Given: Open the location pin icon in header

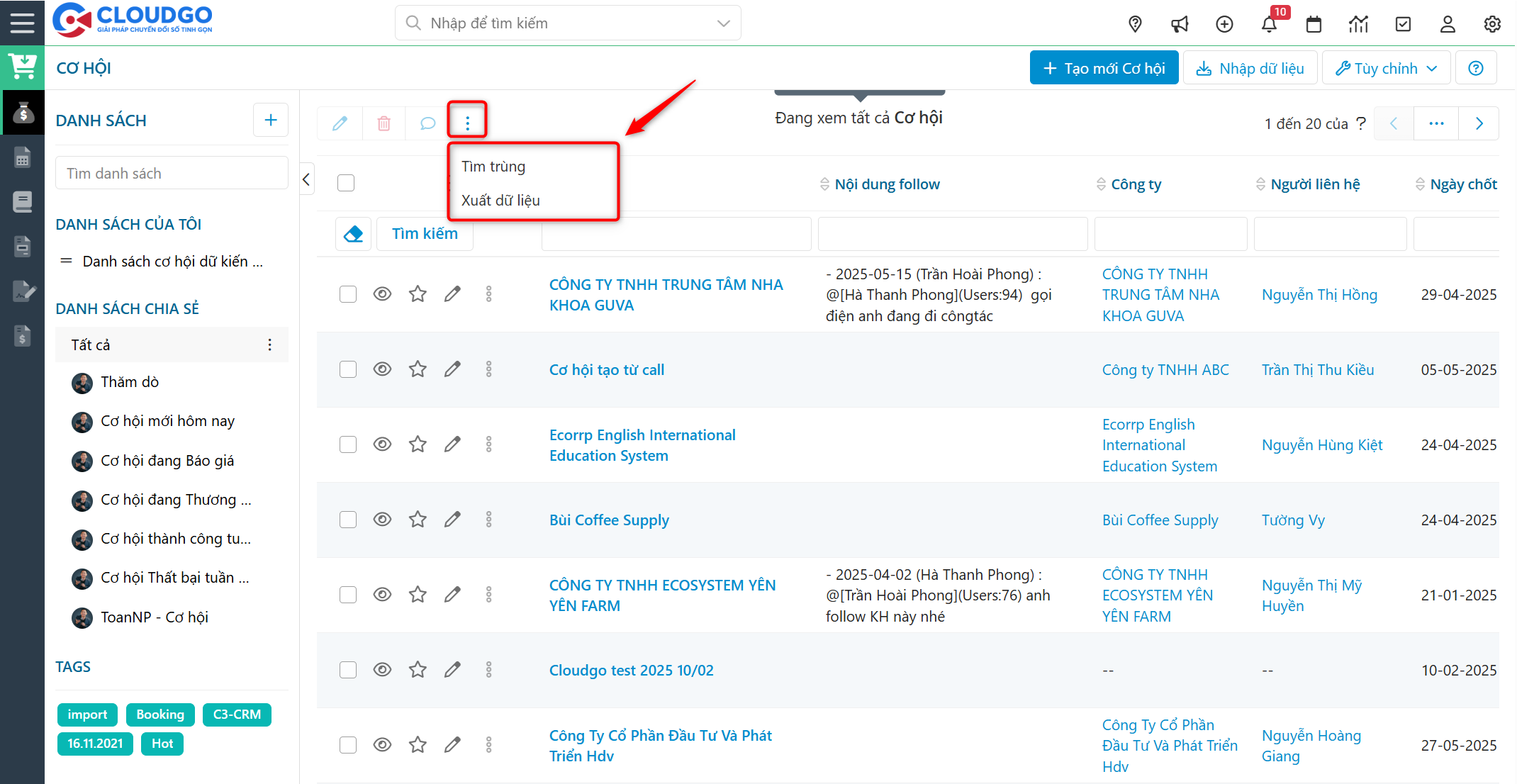Looking at the screenshot, I should tap(1135, 25).
